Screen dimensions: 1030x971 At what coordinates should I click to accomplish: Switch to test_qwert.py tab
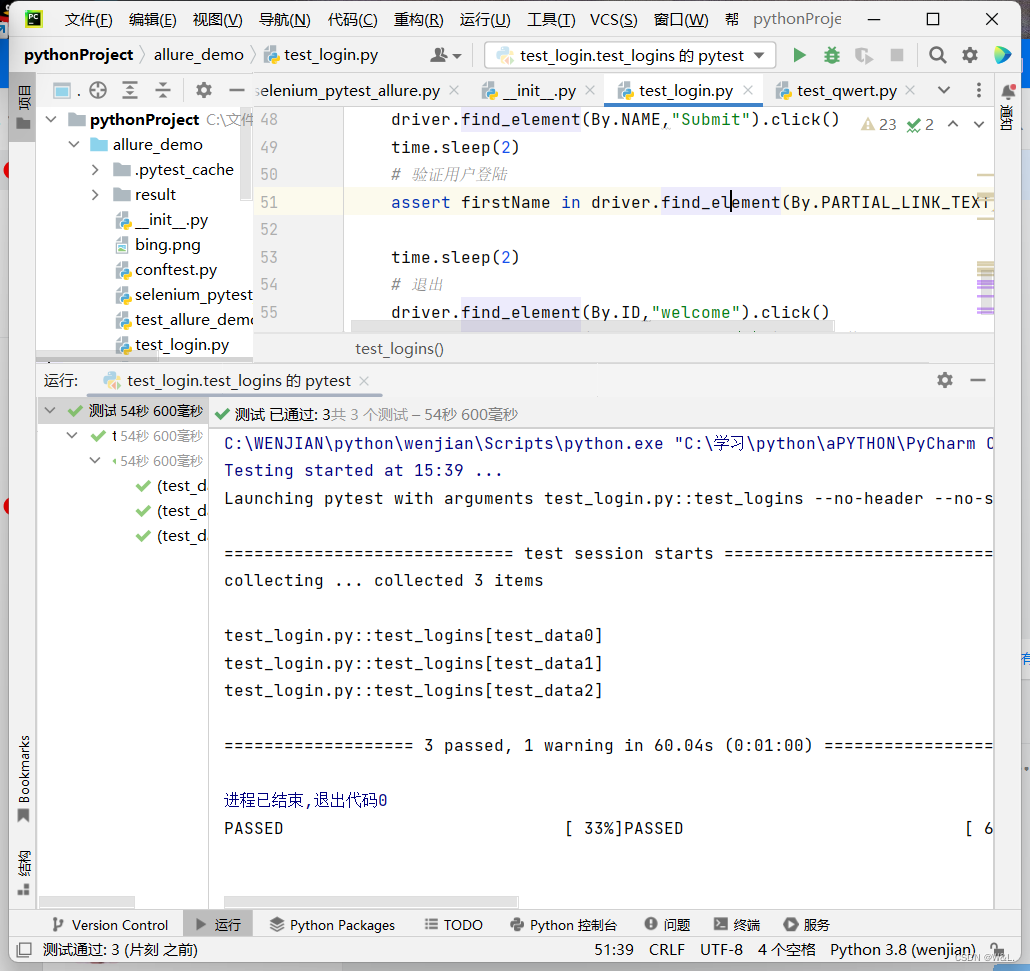click(846, 91)
